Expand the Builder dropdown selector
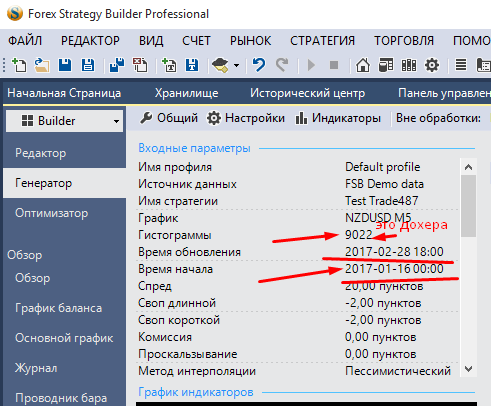The width and height of the screenshot is (491, 406). (x=65, y=121)
